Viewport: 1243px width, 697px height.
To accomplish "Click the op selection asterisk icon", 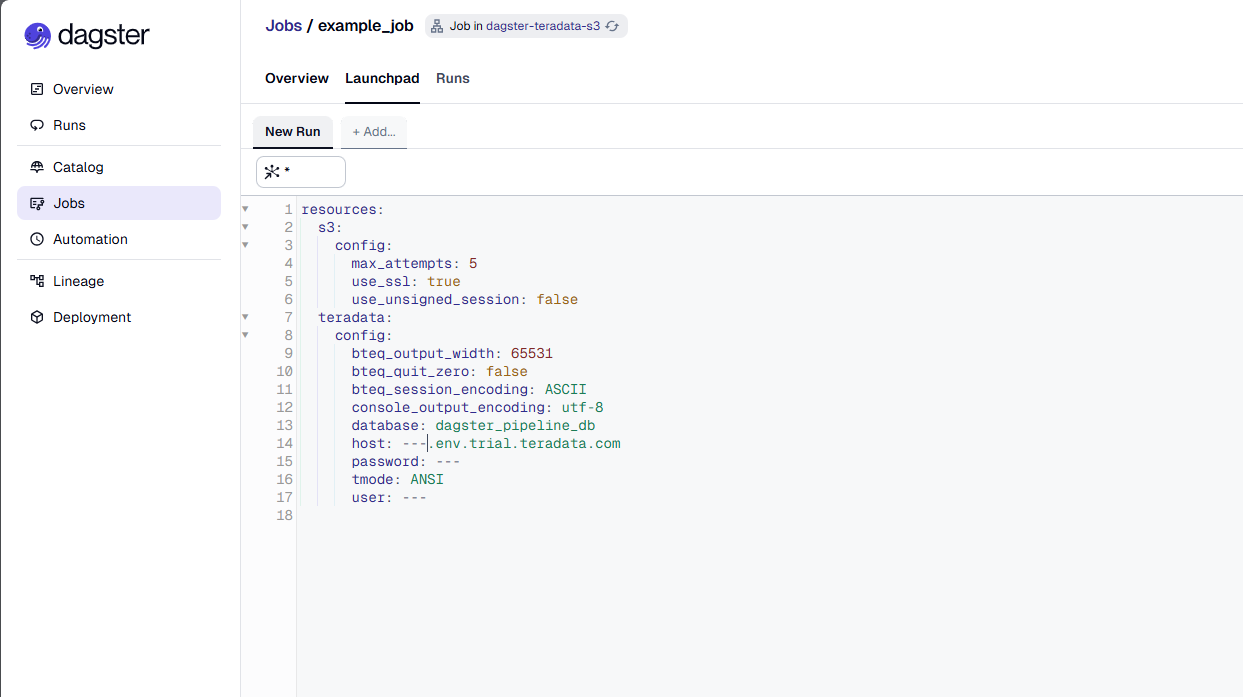I will coord(271,172).
